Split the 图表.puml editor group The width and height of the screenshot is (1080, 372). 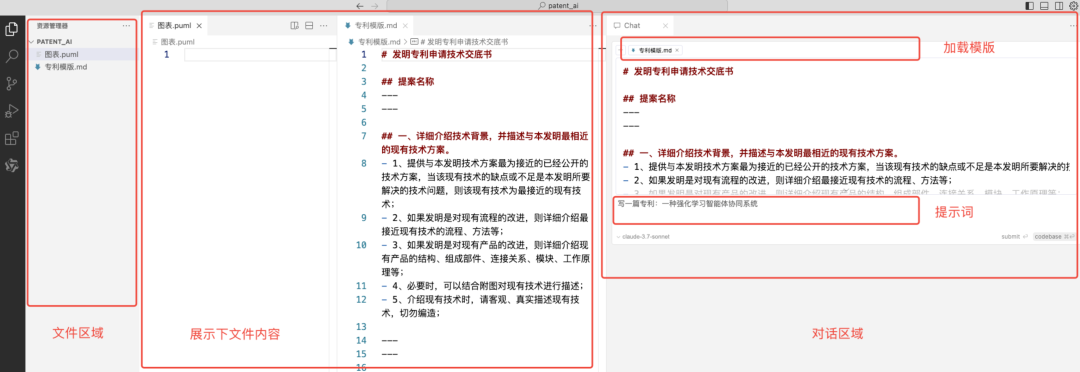pyautogui.click(x=309, y=25)
